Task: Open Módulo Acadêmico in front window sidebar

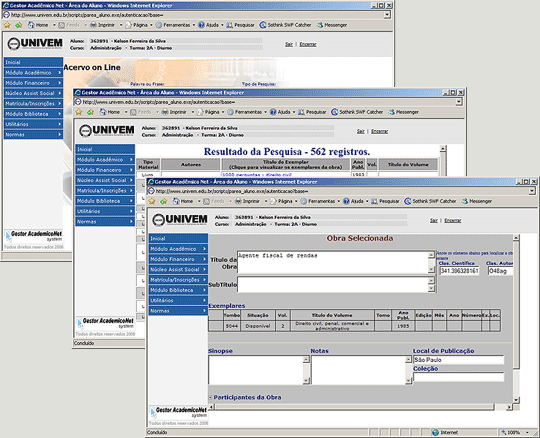Action: point(178,249)
